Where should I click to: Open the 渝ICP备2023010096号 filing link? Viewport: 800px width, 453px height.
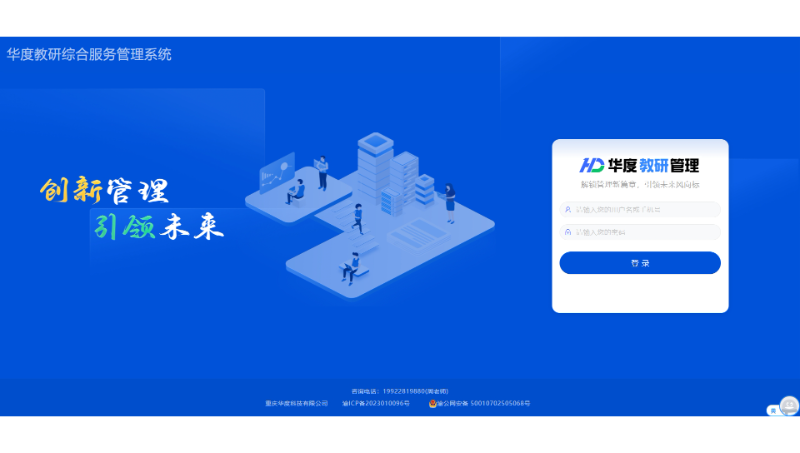coord(376,403)
